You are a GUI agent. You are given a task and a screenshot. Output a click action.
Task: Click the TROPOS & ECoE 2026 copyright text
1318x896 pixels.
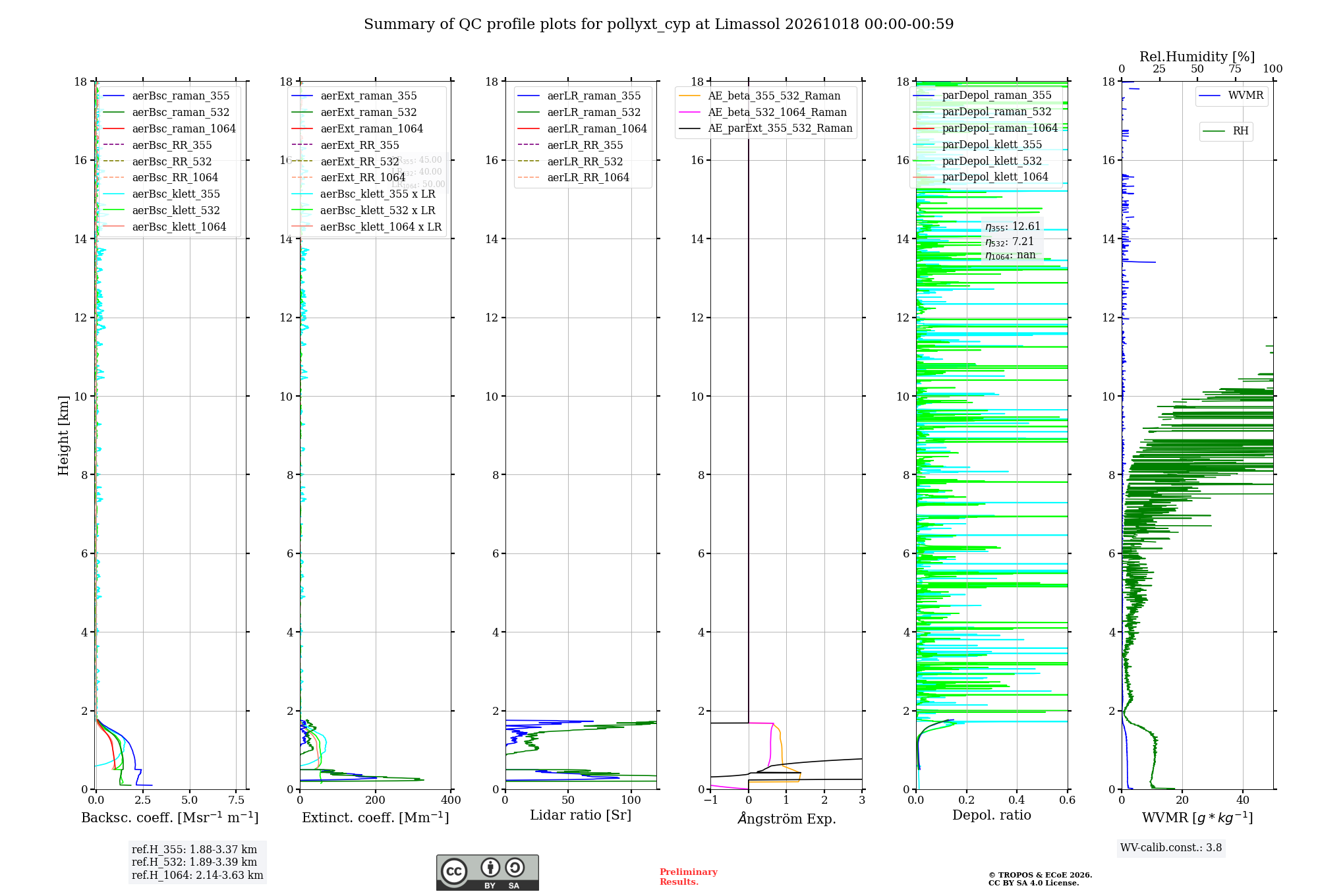pos(1040,879)
